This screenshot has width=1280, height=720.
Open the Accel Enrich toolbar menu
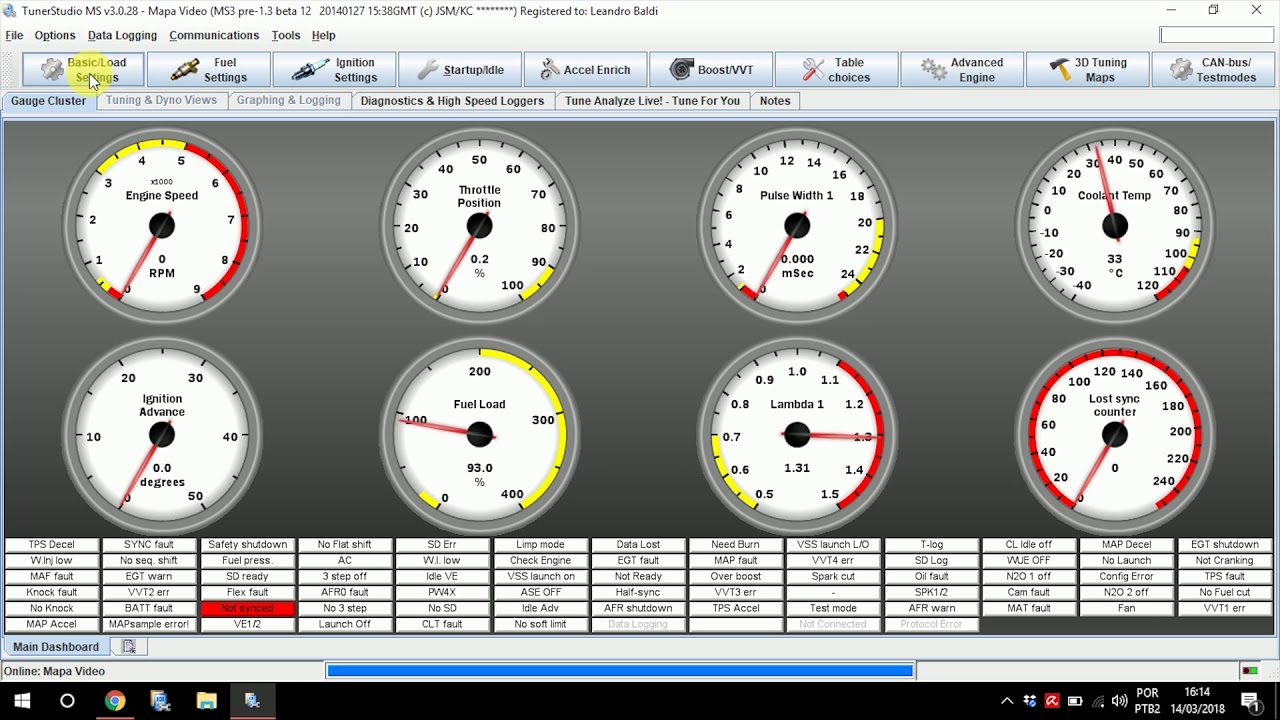(x=585, y=70)
